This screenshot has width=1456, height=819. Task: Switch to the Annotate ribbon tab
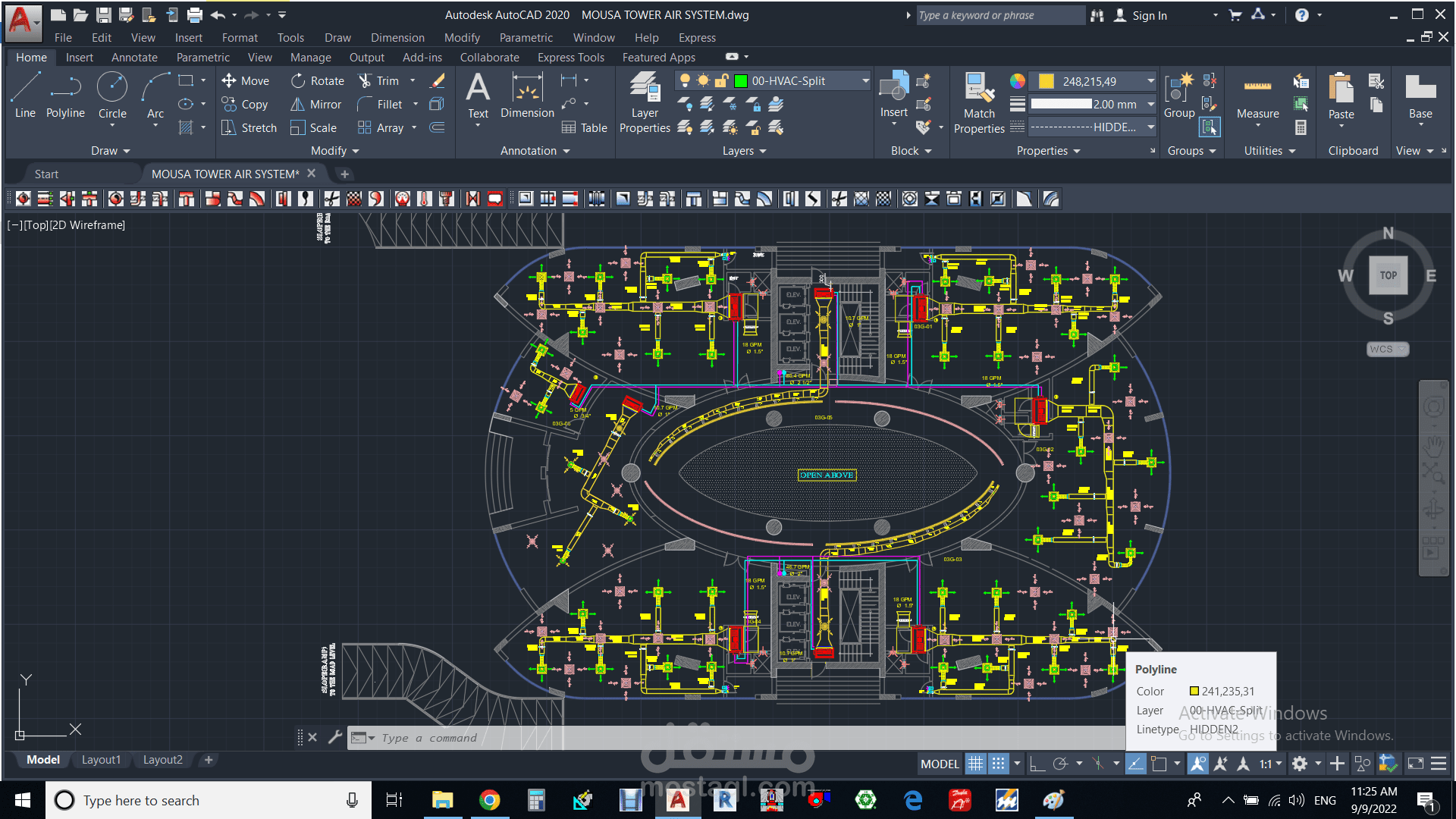click(134, 58)
